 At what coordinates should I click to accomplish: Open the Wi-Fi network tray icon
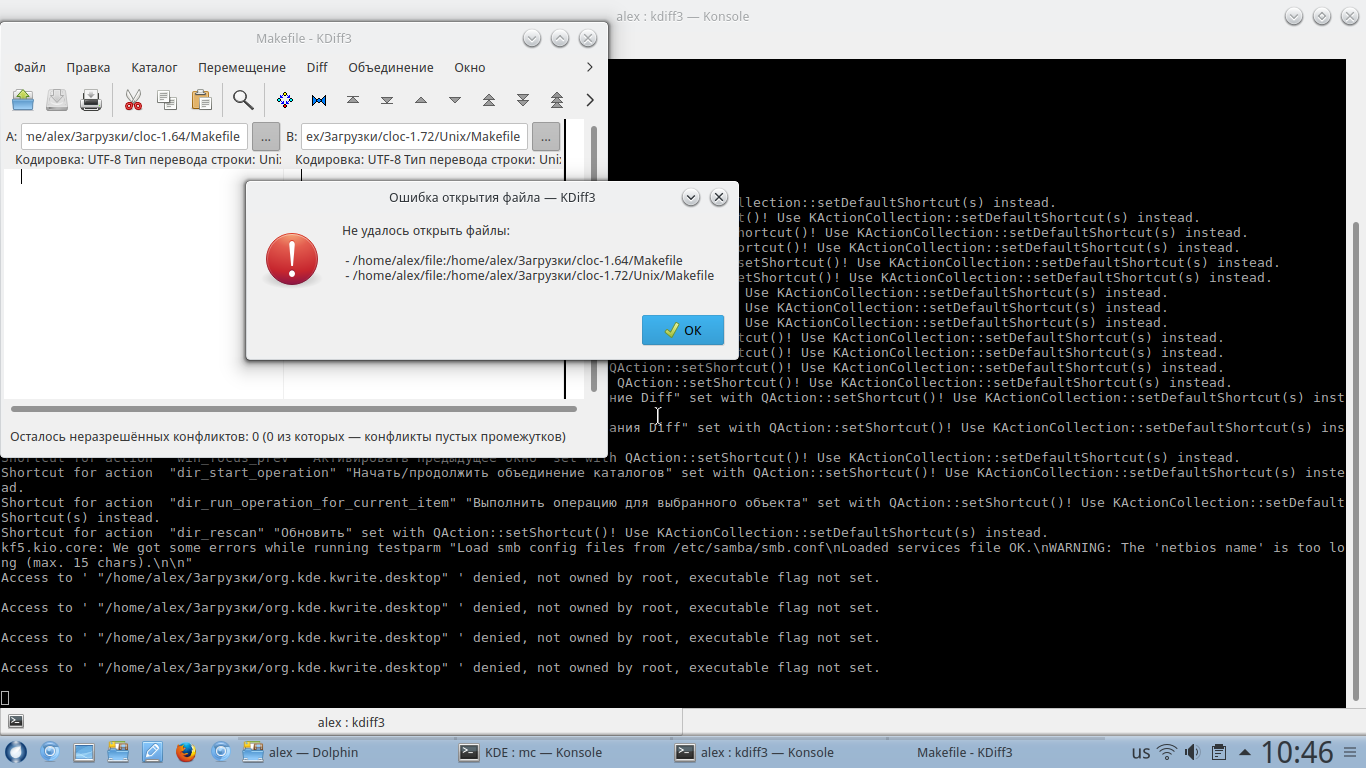(x=1167, y=752)
